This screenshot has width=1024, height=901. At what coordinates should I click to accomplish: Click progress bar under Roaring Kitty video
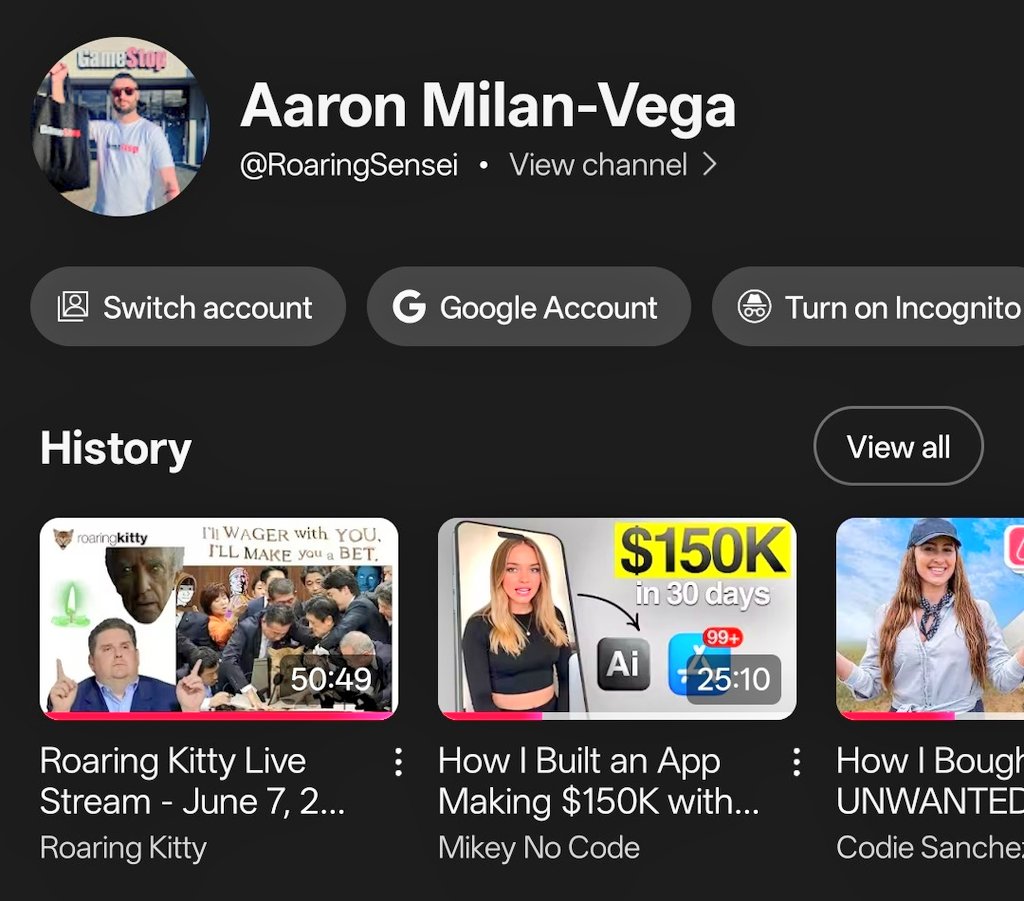tap(219, 716)
